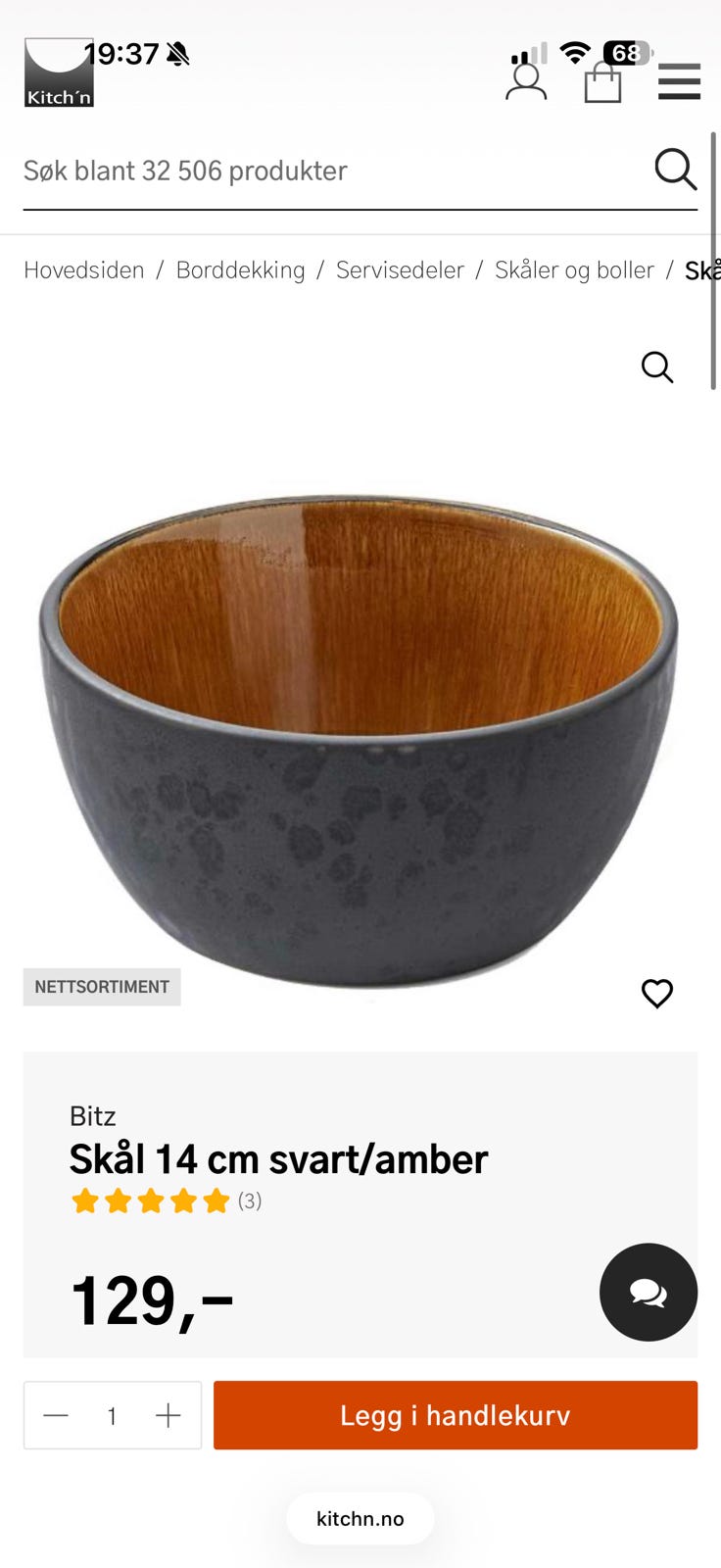Increase quantity with plus button
This screenshot has height=1568, width=721.
point(168,1415)
